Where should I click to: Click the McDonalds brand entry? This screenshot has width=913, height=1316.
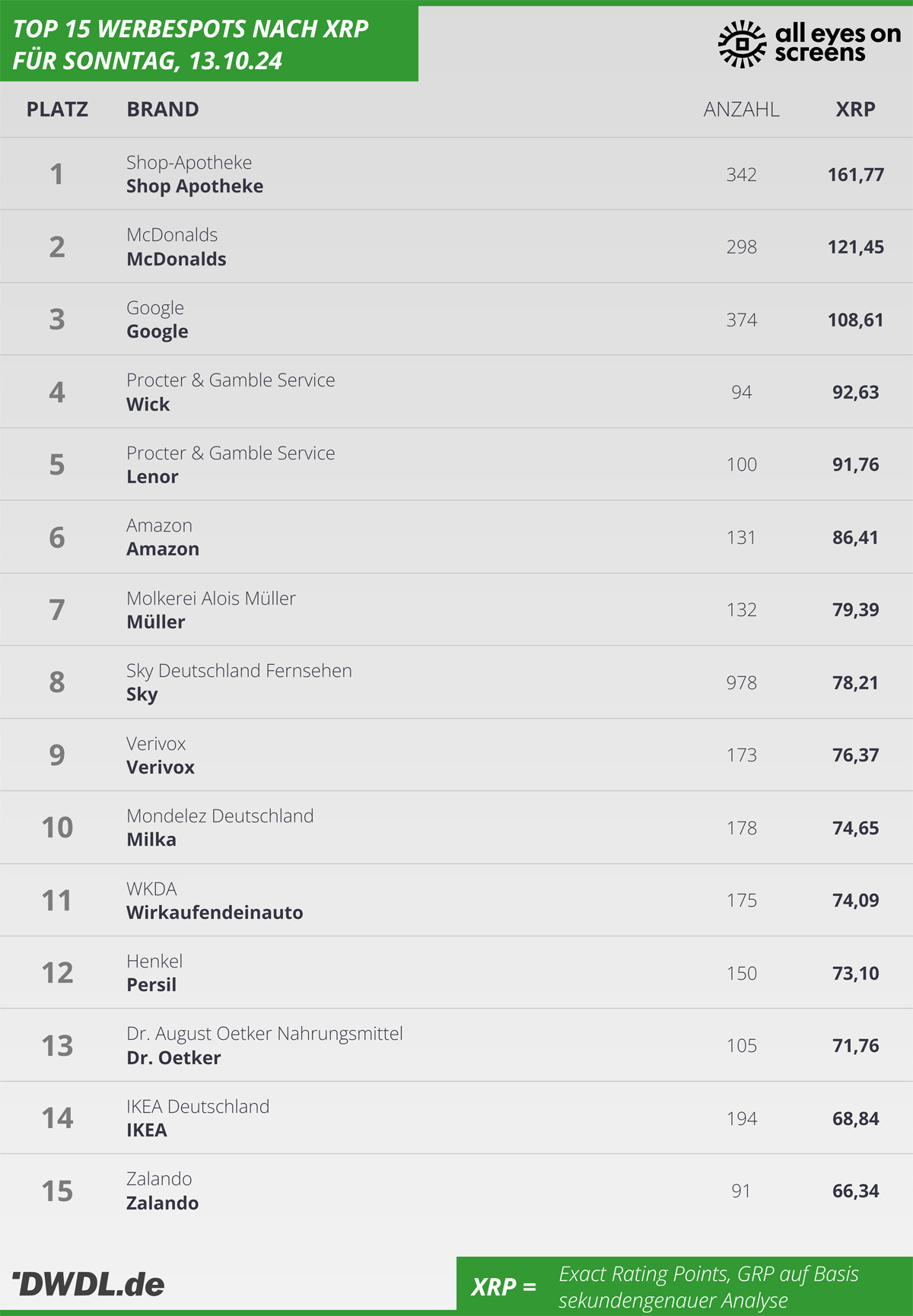tap(177, 259)
